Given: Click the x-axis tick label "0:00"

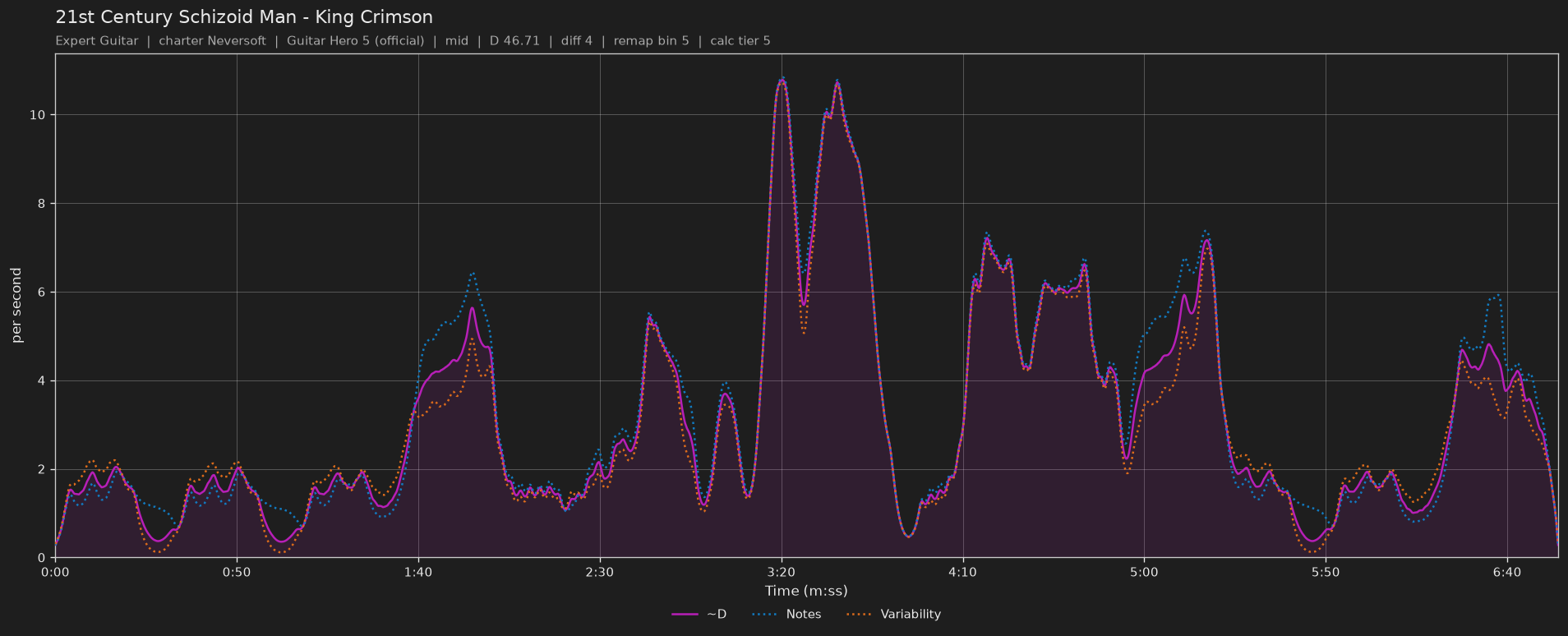Looking at the screenshot, I should [x=56, y=572].
